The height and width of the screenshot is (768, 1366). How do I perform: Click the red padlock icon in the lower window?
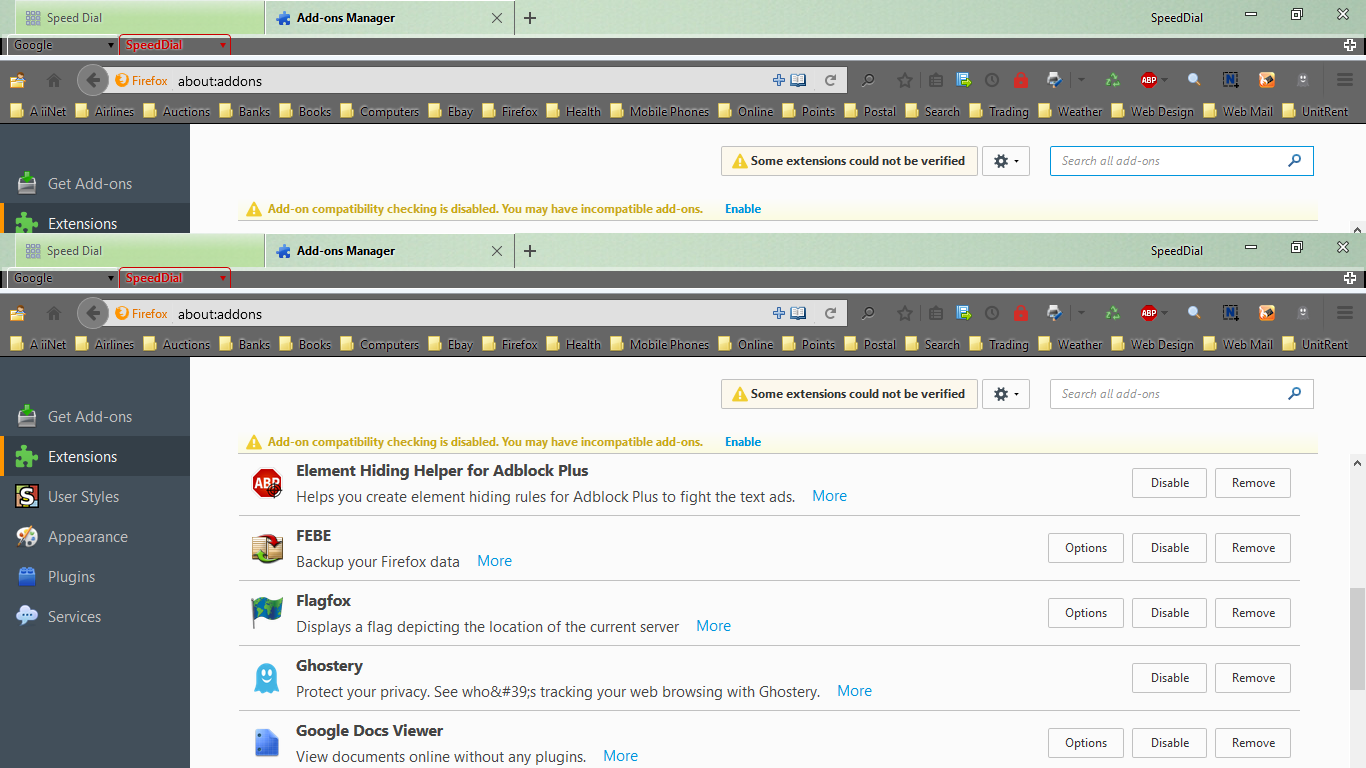click(x=1020, y=313)
